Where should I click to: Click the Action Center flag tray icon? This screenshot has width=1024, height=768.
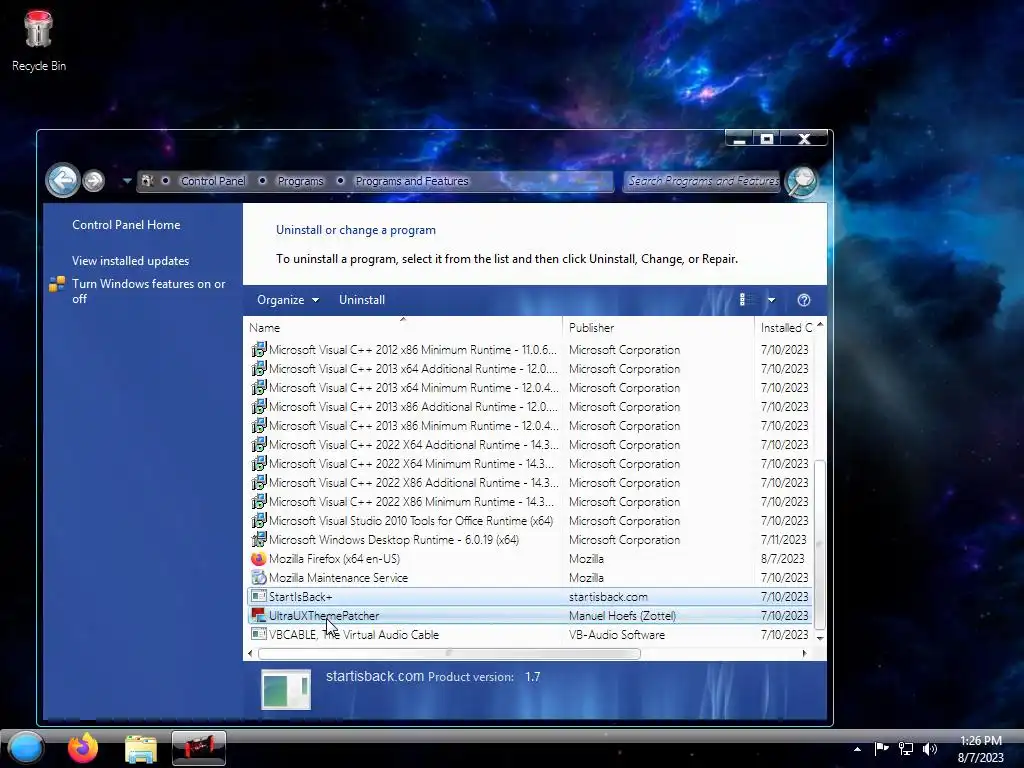(x=881, y=749)
